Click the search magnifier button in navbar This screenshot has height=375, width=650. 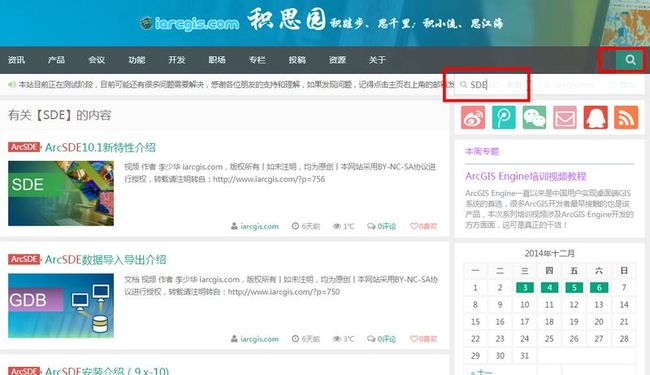630,60
